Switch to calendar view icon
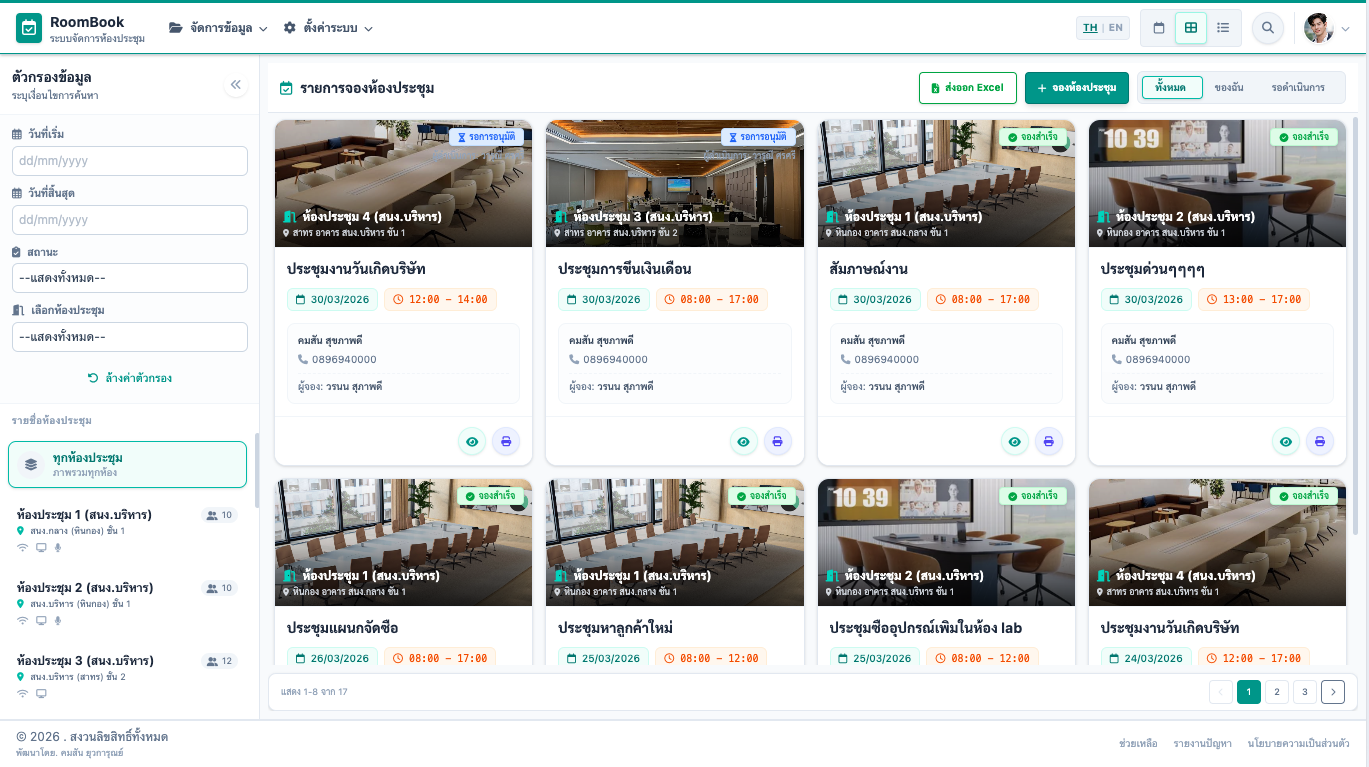 [1159, 28]
